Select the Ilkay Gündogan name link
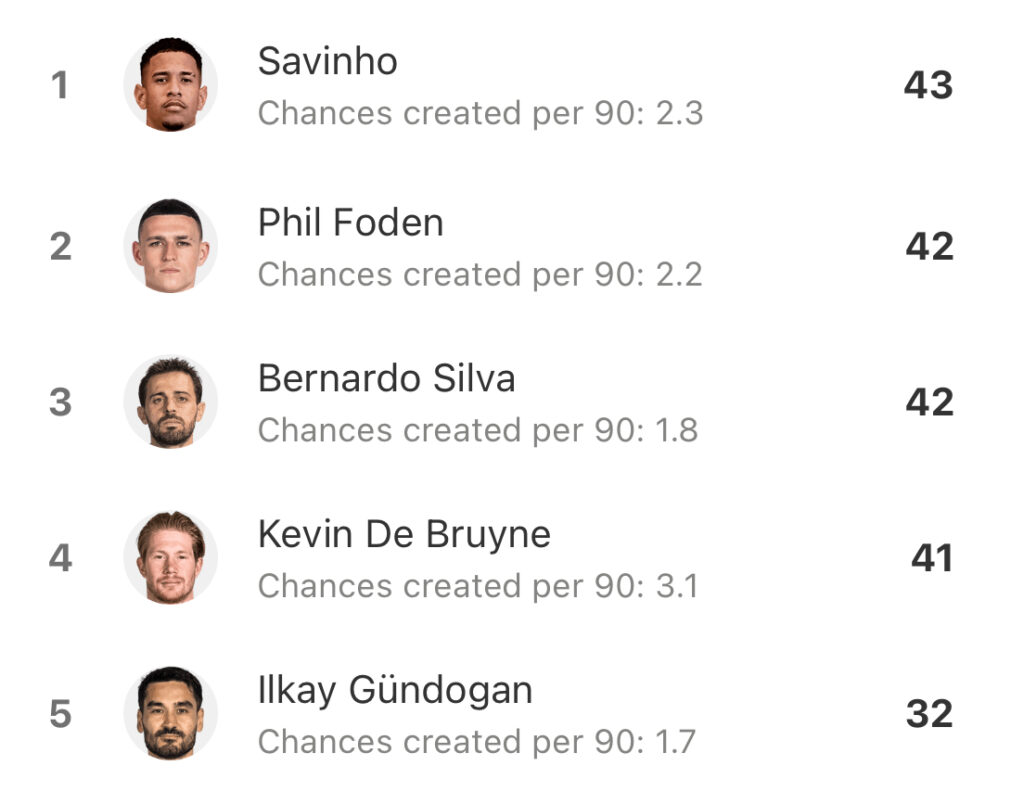1024x804 pixels. pyautogui.click(x=395, y=691)
